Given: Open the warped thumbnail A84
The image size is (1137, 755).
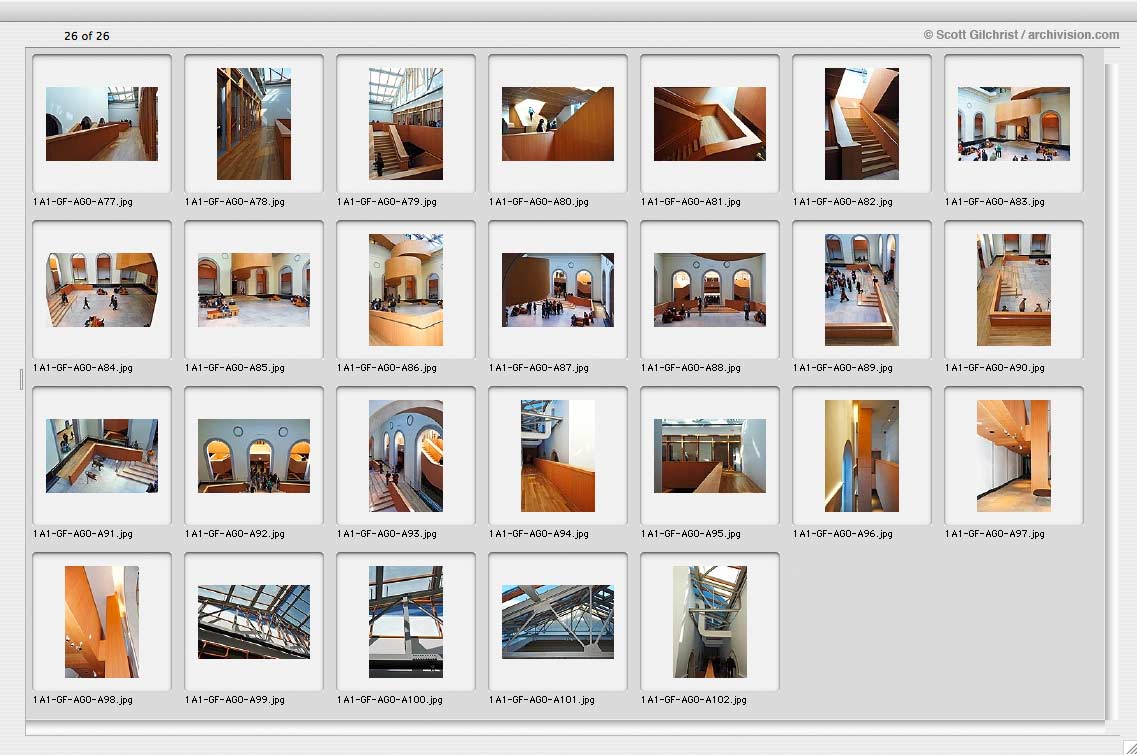Looking at the screenshot, I should (102, 289).
